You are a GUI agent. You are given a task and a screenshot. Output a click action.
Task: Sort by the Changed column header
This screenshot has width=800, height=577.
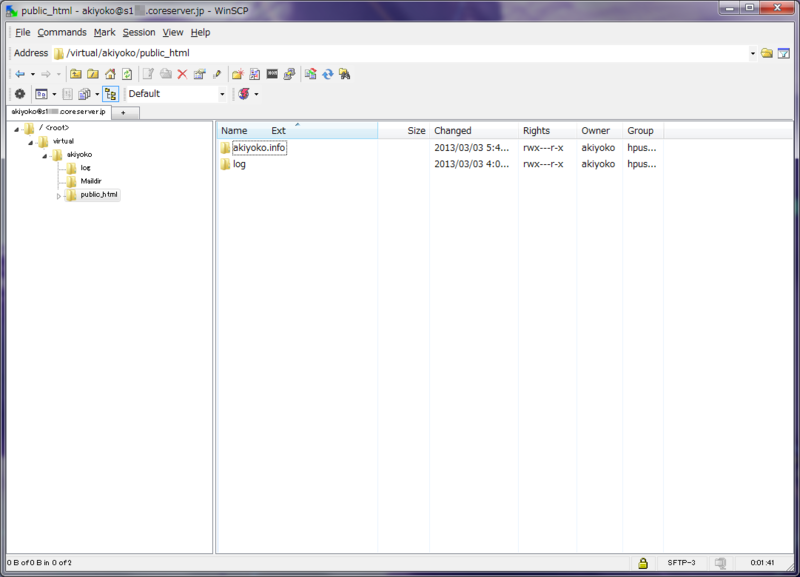pyautogui.click(x=473, y=131)
